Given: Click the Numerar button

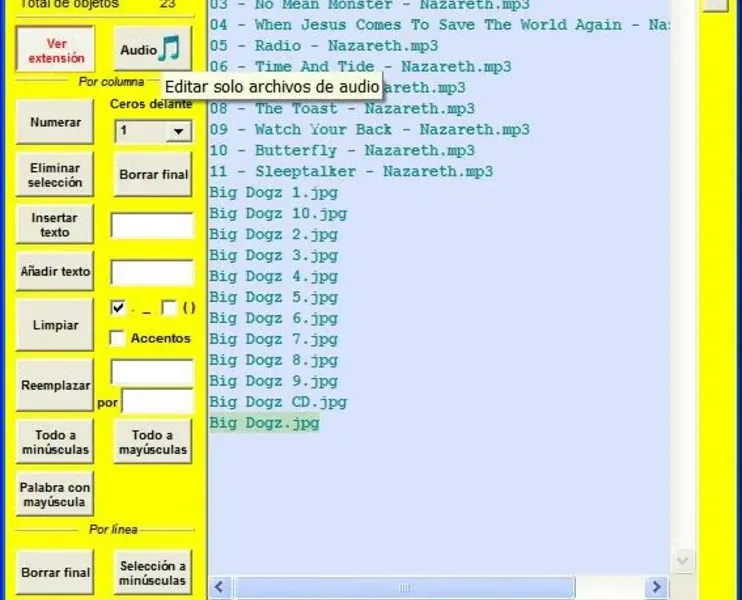Looking at the screenshot, I should point(55,122).
